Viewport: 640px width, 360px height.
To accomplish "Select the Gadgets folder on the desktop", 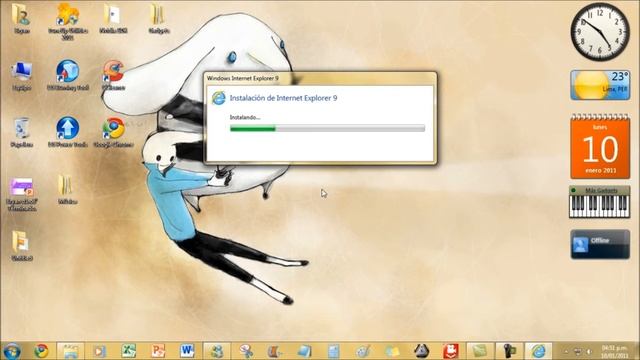I will point(158,19).
